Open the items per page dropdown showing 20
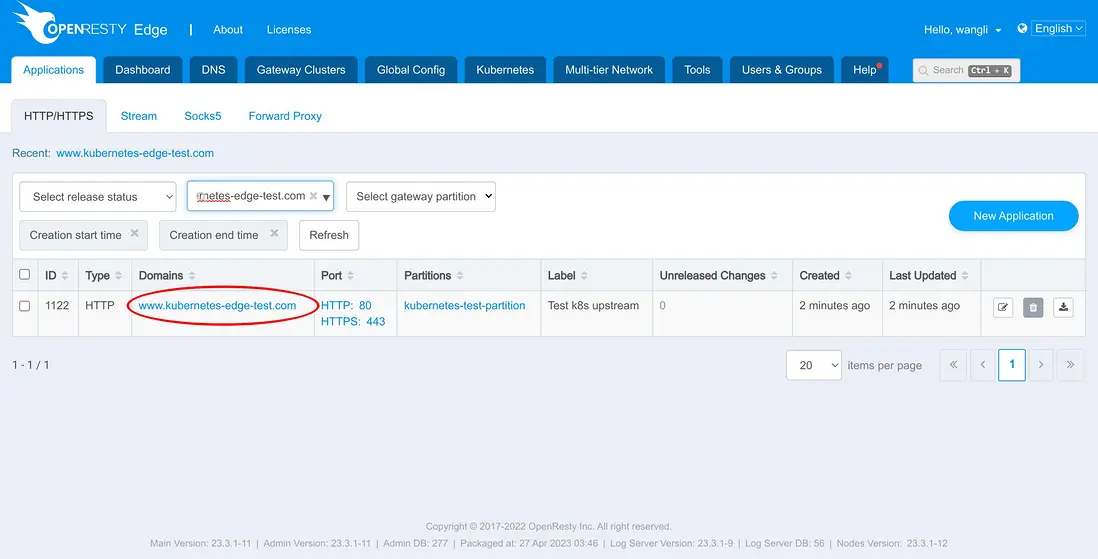The height and width of the screenshot is (559, 1098). 814,365
